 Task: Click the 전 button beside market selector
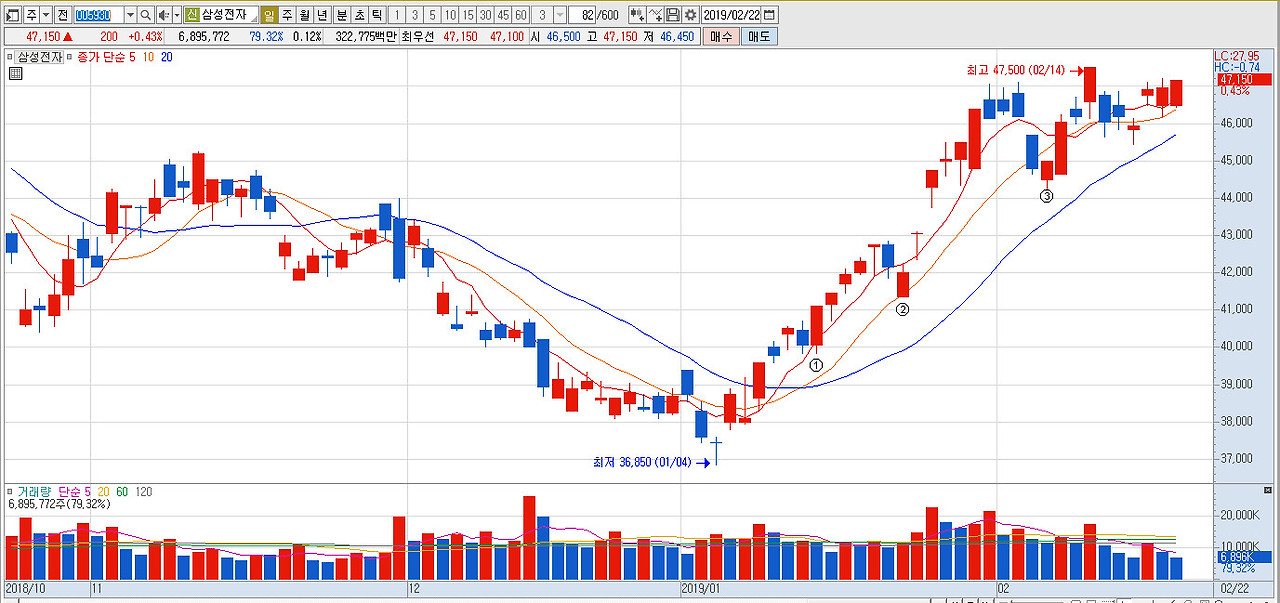pyautogui.click(x=63, y=15)
